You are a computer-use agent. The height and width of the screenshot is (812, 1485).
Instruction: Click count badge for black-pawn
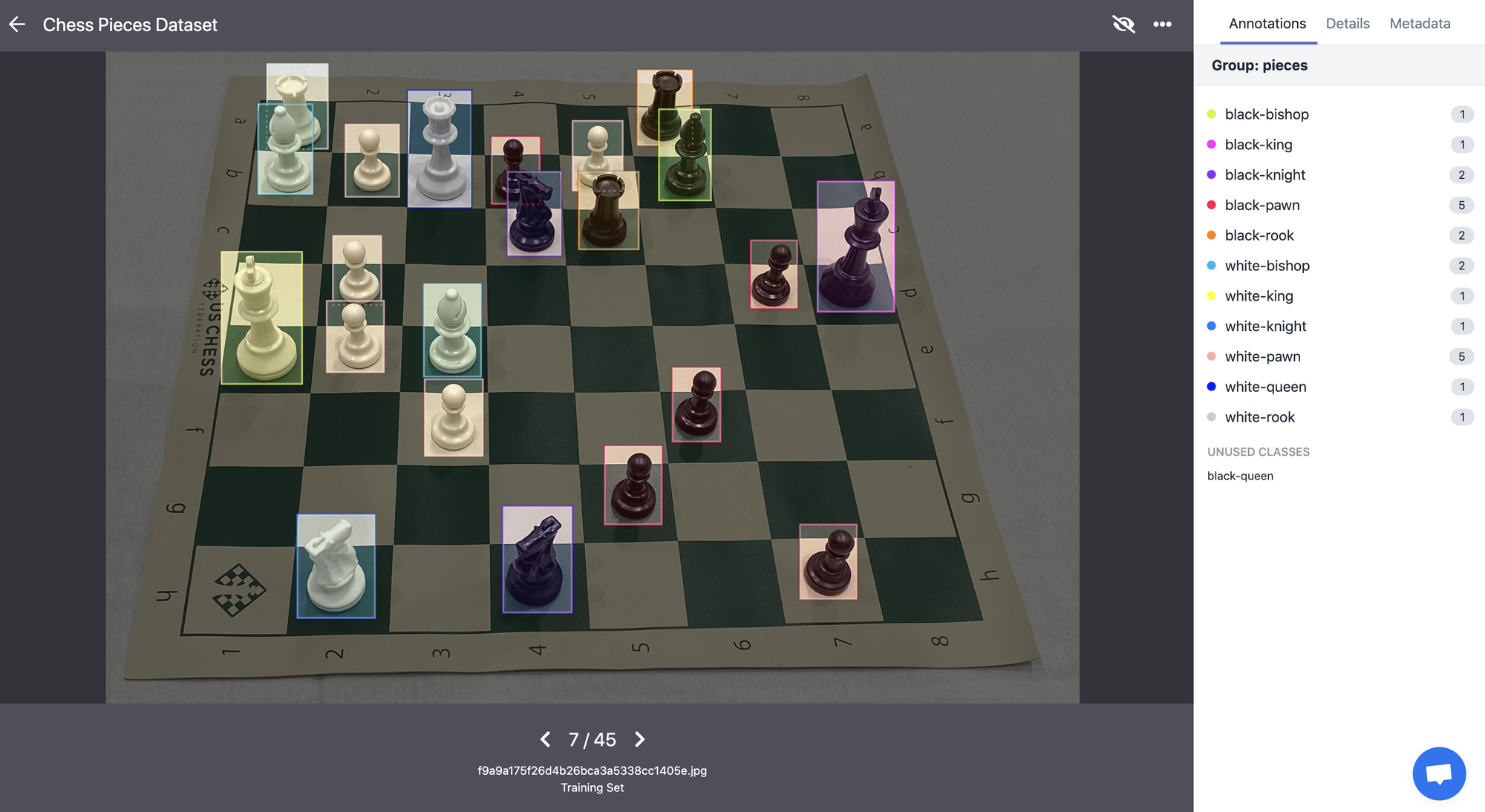pos(1460,206)
